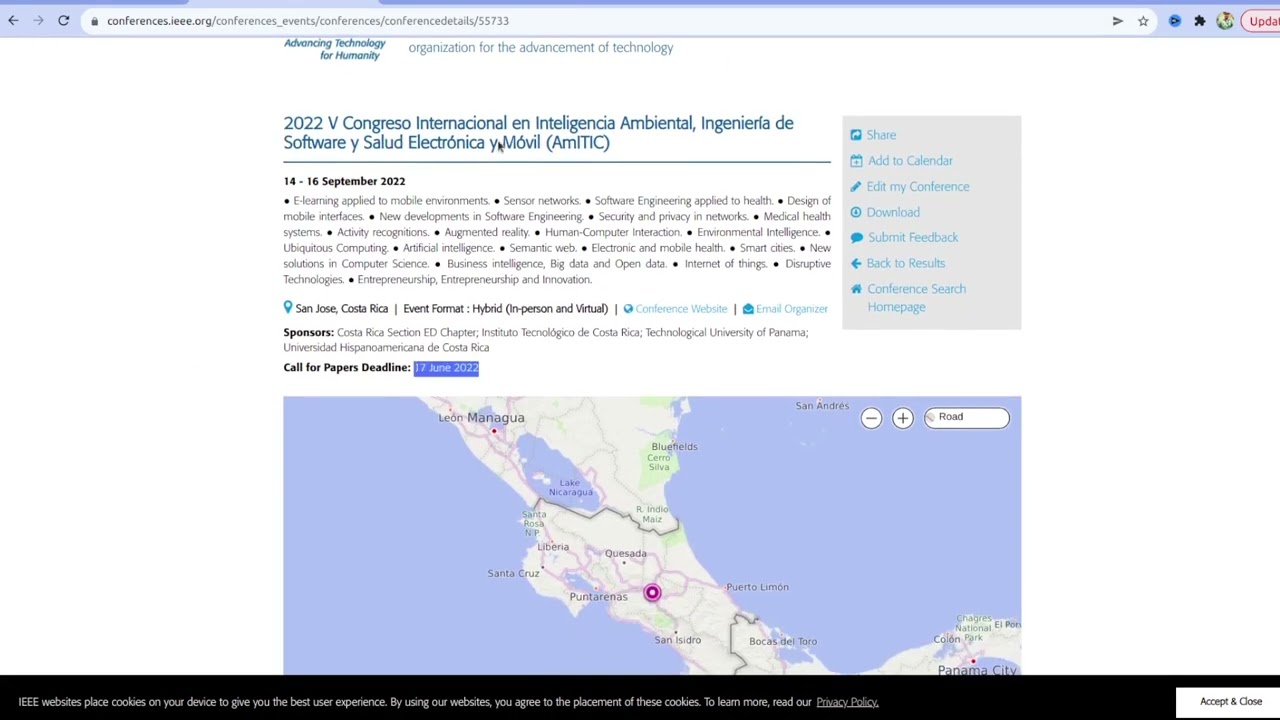The image size is (1280, 720).
Task: Reload the page
Action: click(63, 20)
